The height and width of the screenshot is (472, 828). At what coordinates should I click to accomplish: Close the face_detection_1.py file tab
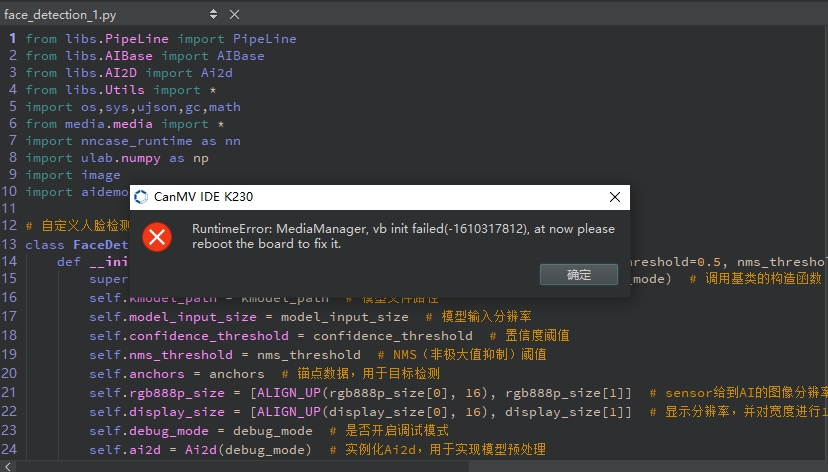pyautogui.click(x=234, y=15)
